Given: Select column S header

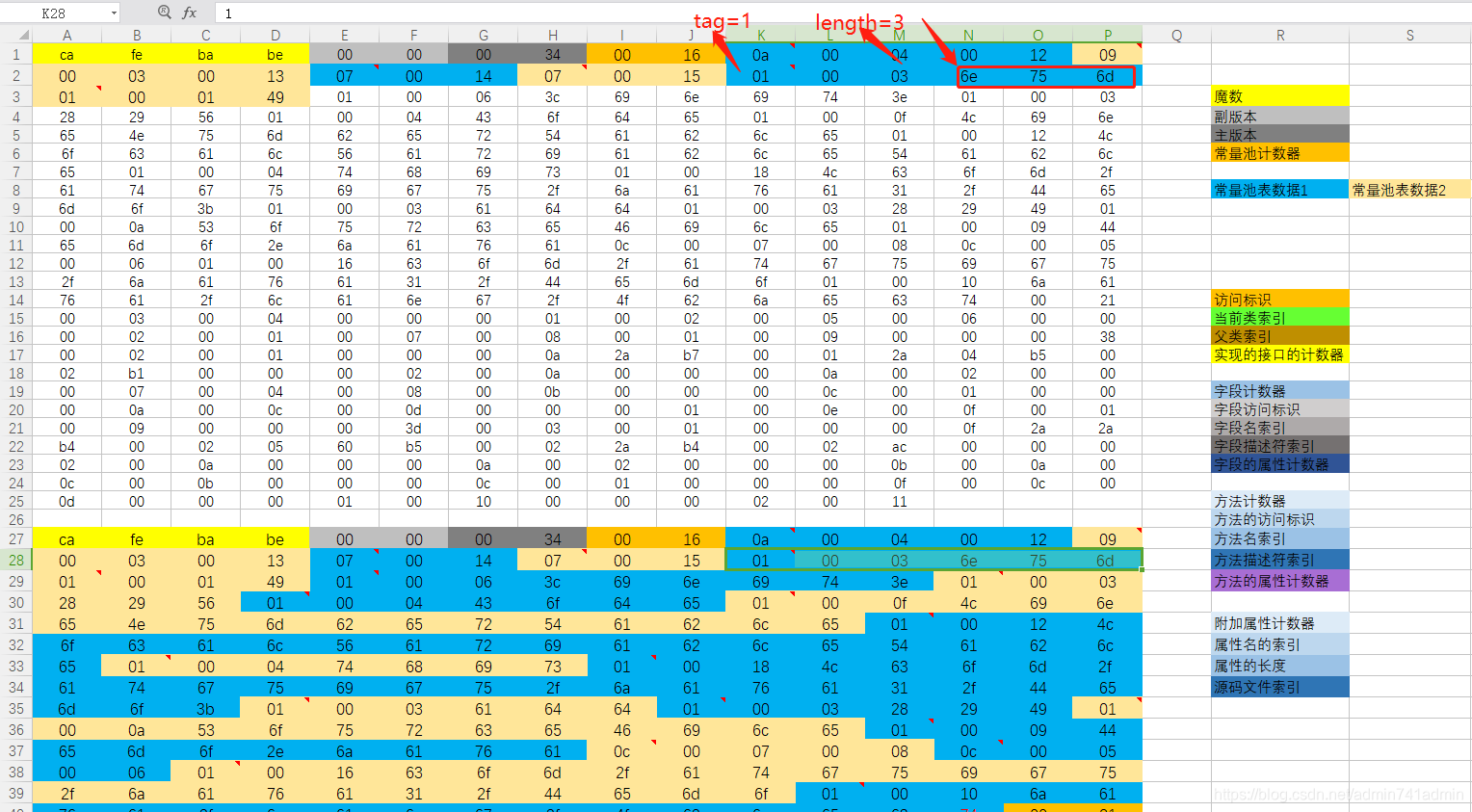Looking at the screenshot, I should 1410,36.
